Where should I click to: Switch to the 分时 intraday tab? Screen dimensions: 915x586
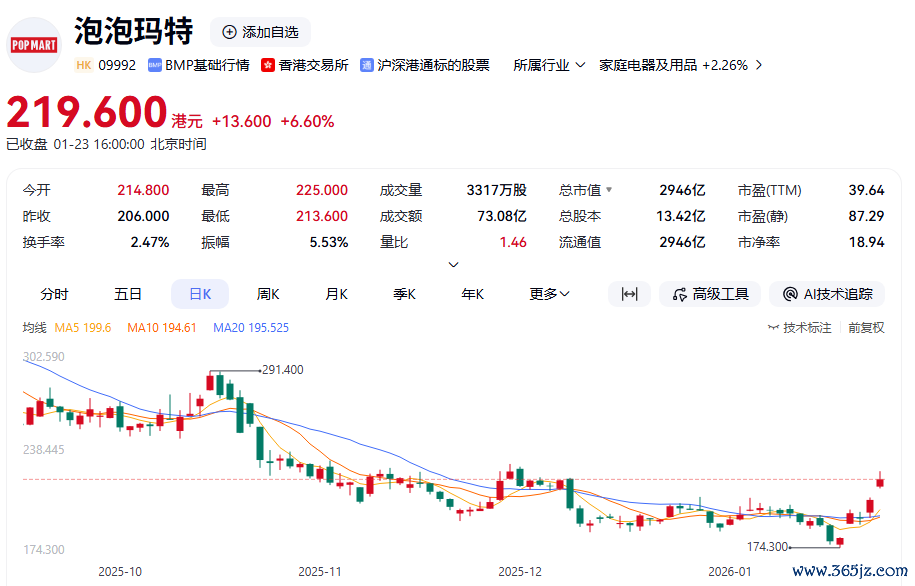(55, 294)
